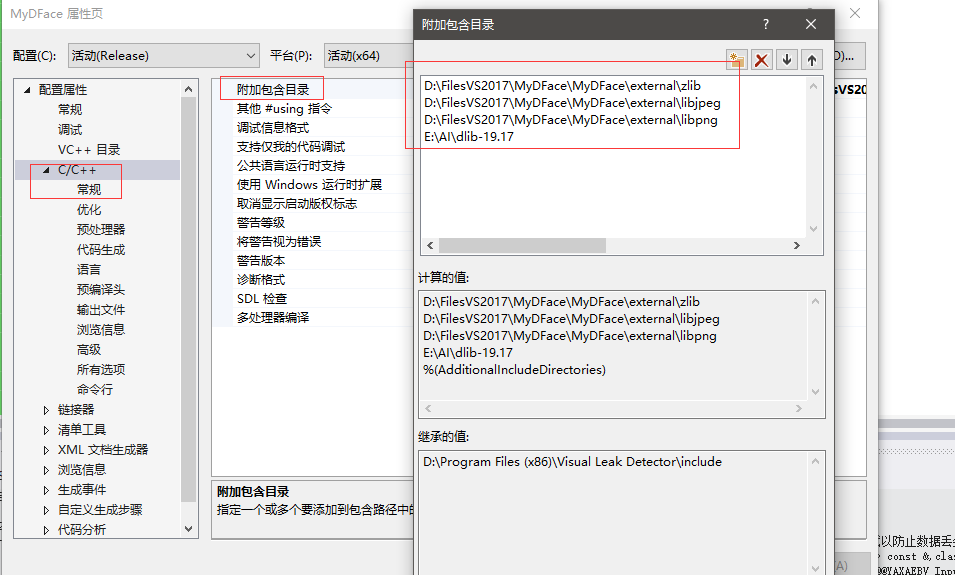Select 预编译头 under C/C++
Screen dimensions: 955x575
pos(101,289)
